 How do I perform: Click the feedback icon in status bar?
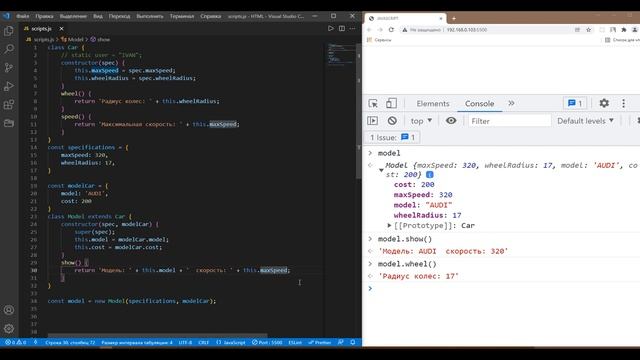[340, 342]
